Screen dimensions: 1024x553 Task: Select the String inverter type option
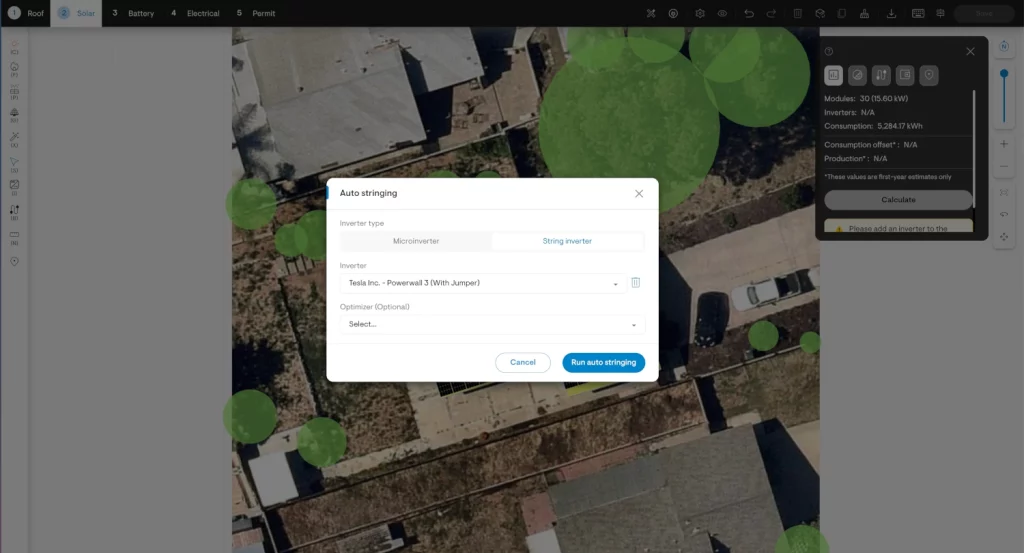[x=567, y=241]
